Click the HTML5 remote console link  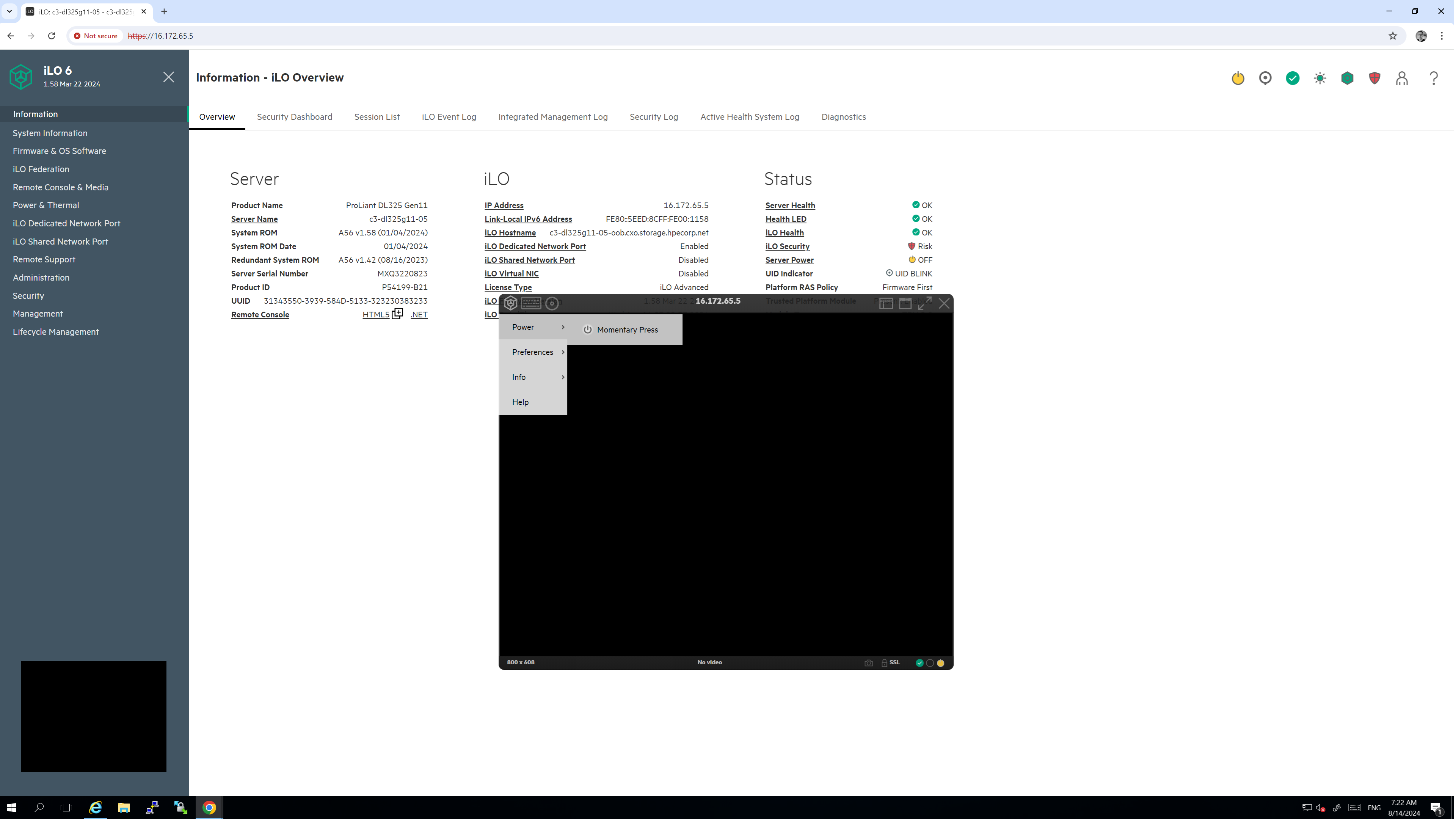point(376,315)
